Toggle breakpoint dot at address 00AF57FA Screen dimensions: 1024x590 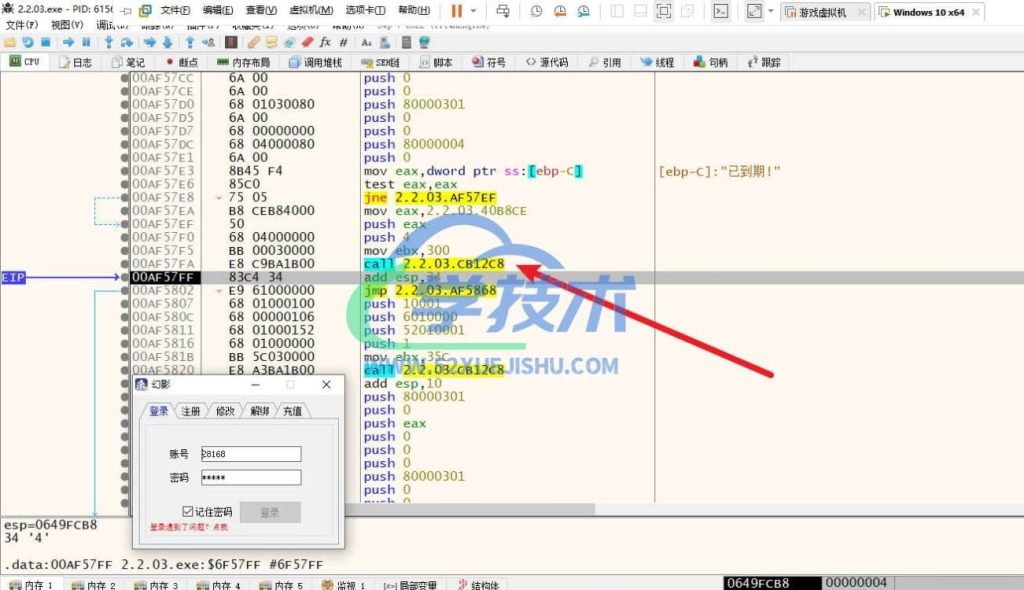coord(125,263)
